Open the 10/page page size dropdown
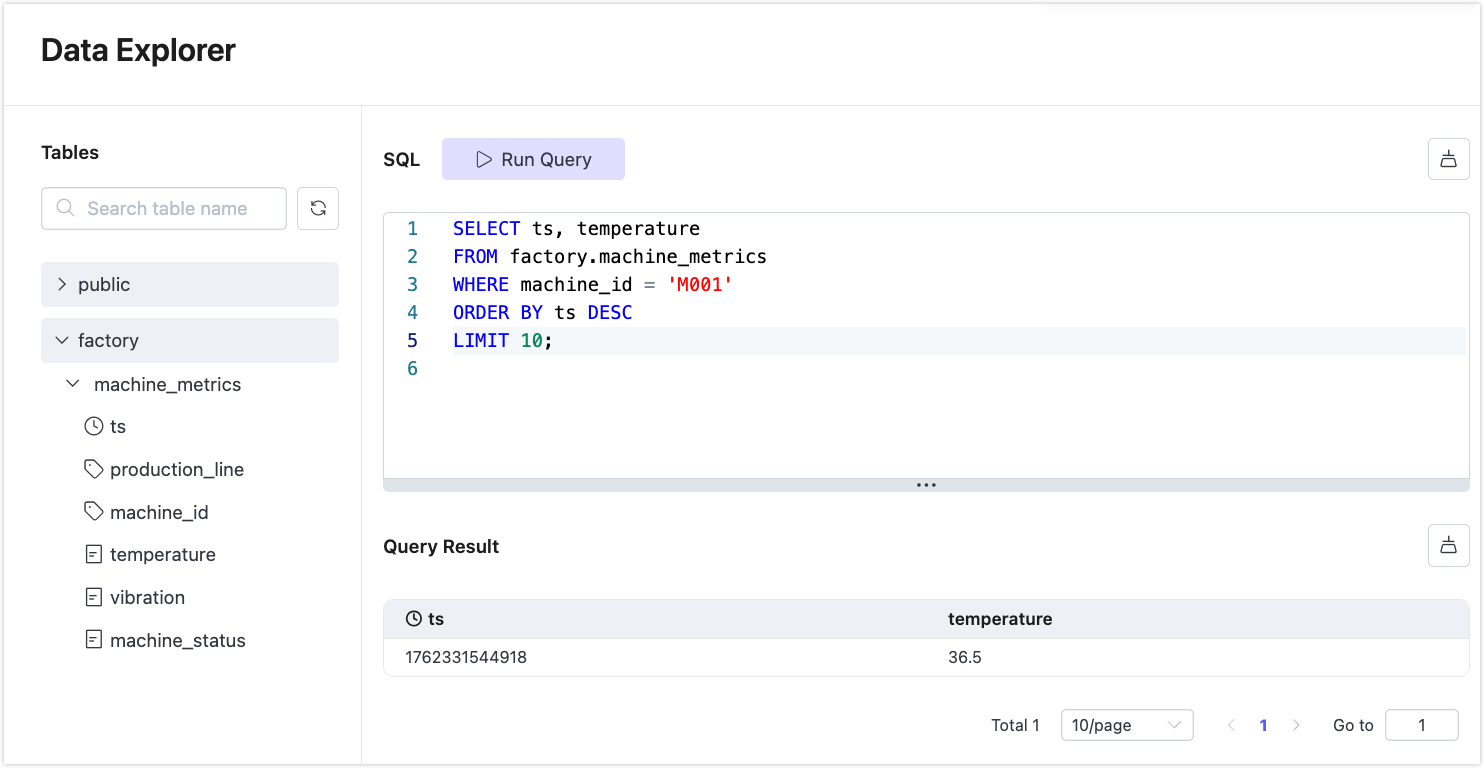The height and width of the screenshot is (768, 1484). [1127, 724]
